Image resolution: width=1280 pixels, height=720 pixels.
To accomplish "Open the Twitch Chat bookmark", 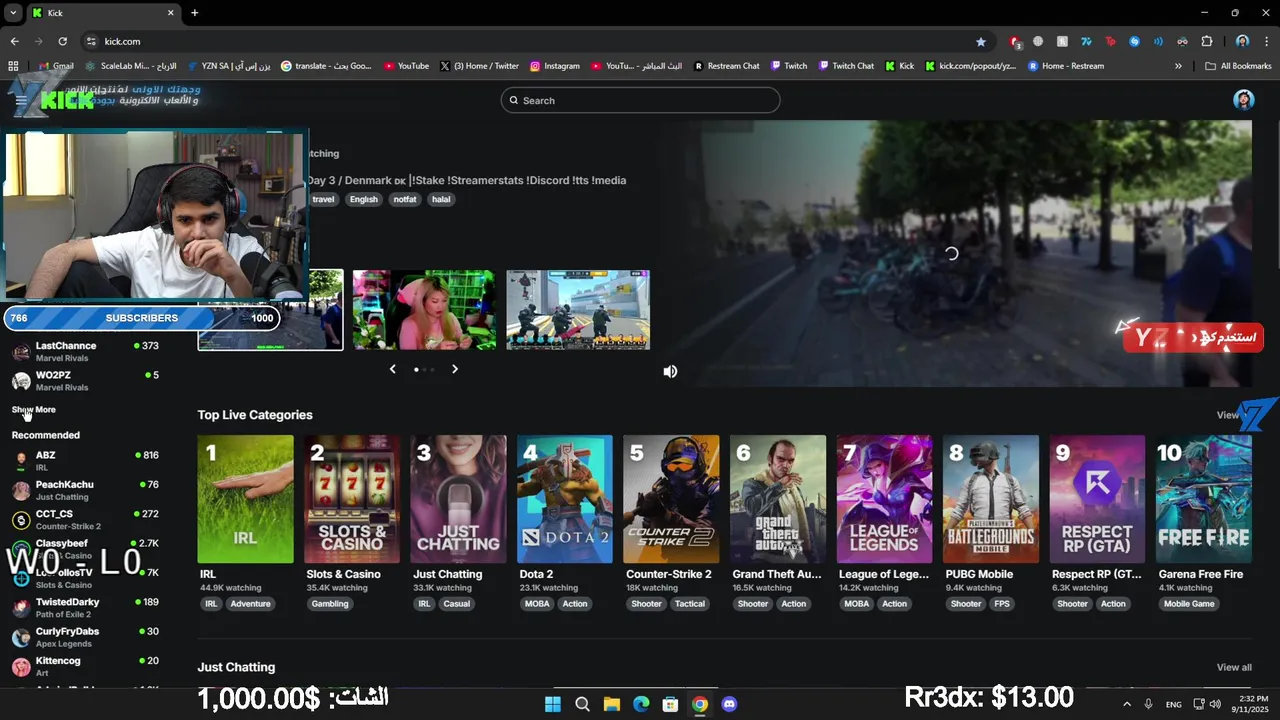I will coord(846,66).
